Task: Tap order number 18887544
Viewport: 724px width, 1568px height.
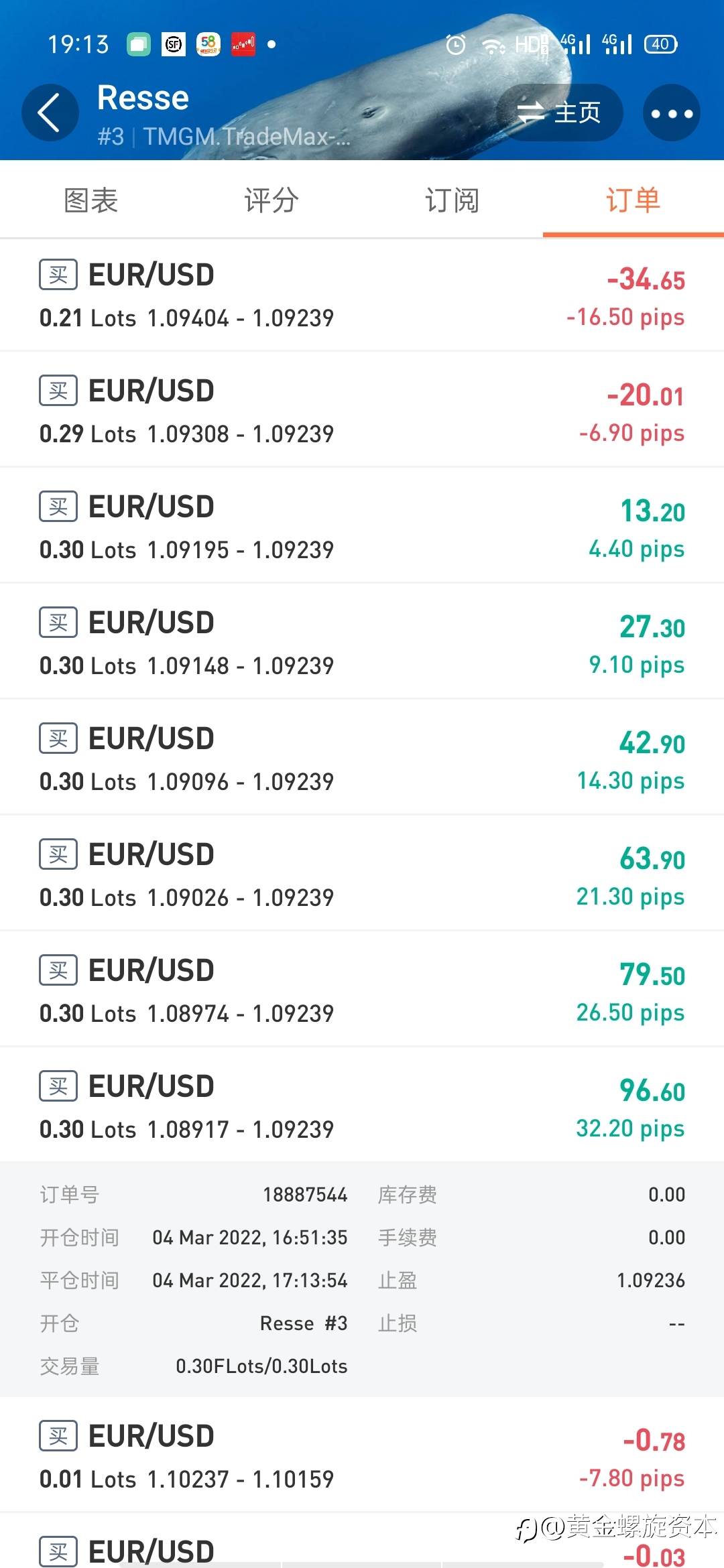Action: pyautogui.click(x=305, y=1195)
